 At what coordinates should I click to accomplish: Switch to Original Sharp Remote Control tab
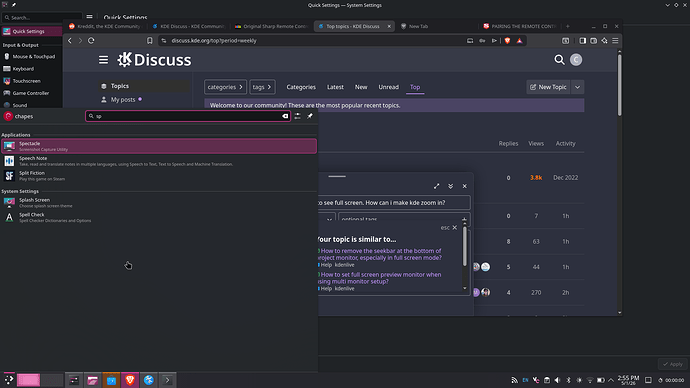(272, 26)
